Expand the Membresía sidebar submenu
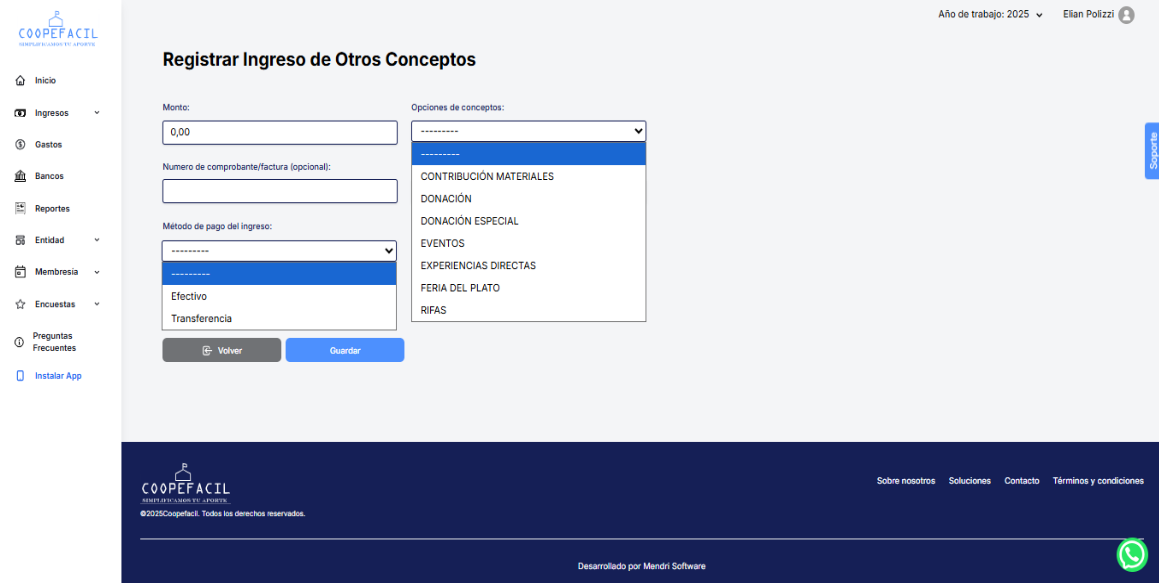 click(97, 272)
